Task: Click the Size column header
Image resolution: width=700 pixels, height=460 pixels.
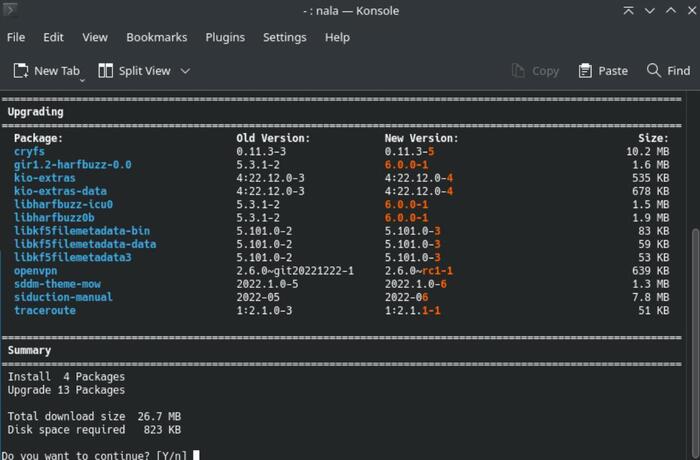Action: [653, 138]
